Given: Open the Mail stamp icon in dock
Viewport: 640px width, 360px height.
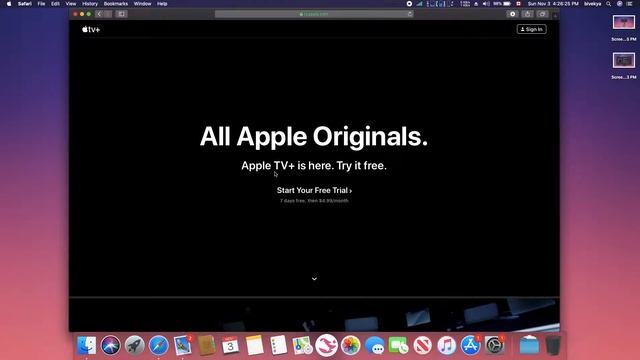Looking at the screenshot, I should pyautogui.click(x=182, y=345).
